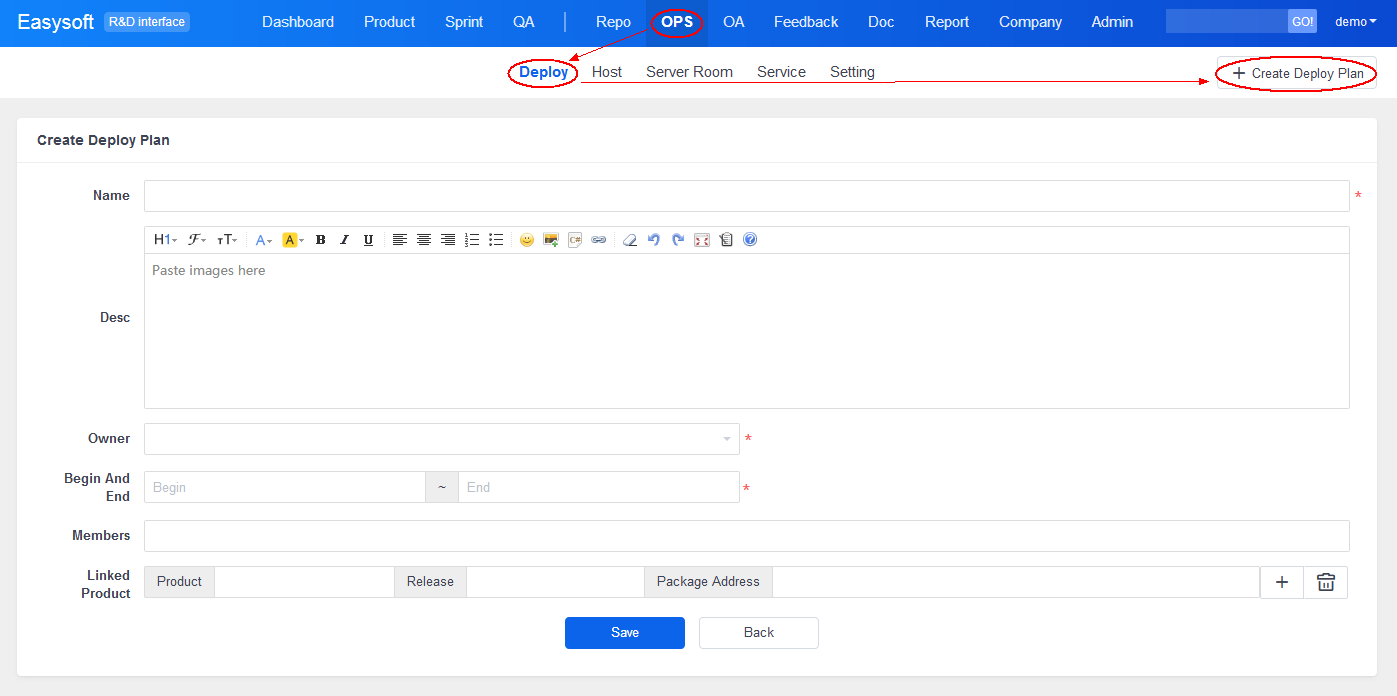Open the editor help icon
The width and height of the screenshot is (1397, 696).
point(750,240)
